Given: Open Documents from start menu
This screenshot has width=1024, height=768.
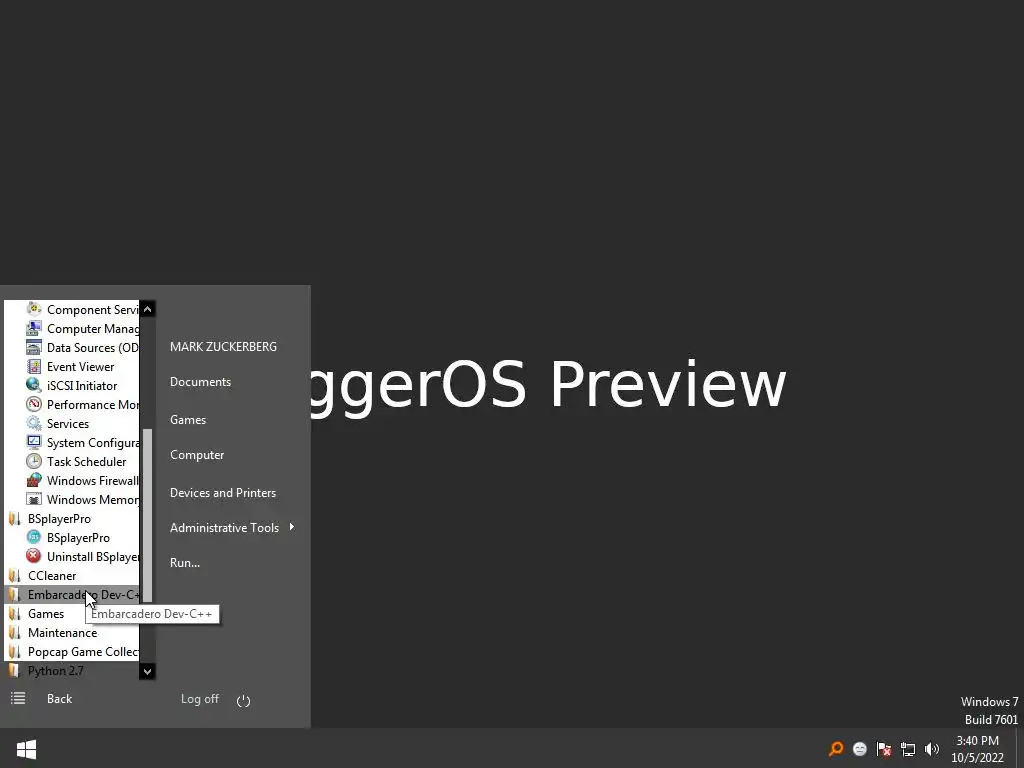Looking at the screenshot, I should (200, 381).
